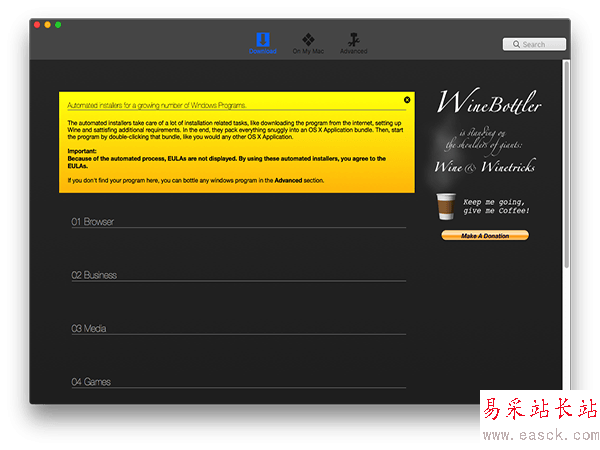Click 'Keep me going, give me Coffee!' text
Screen dimensions: 600x450
pos(496,206)
